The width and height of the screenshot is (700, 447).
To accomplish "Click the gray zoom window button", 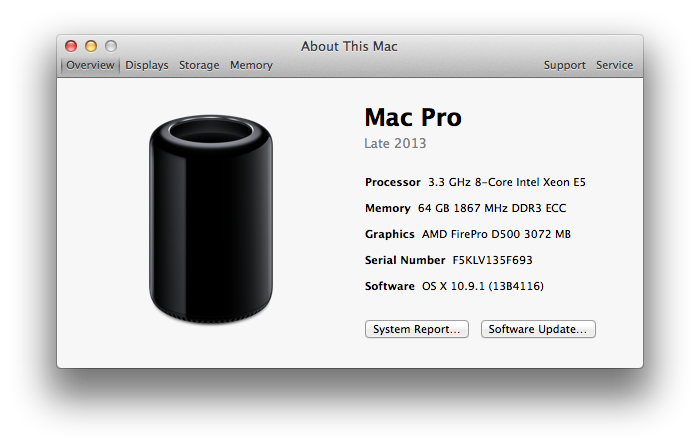I will pyautogui.click(x=111, y=46).
